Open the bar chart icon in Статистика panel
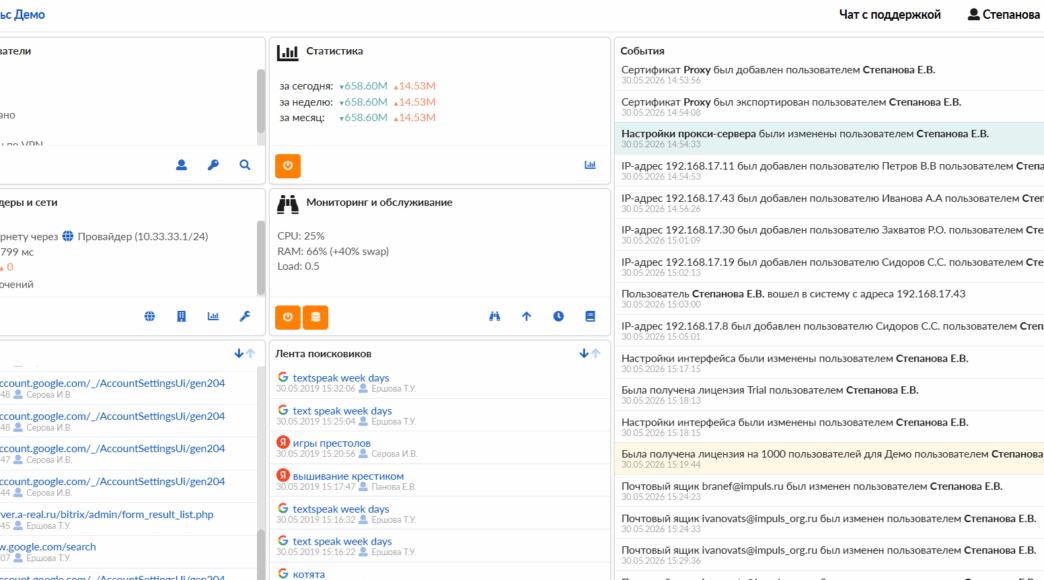 (590, 165)
